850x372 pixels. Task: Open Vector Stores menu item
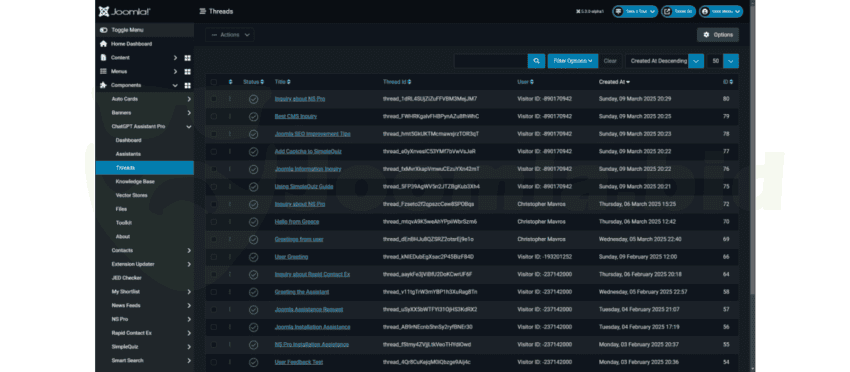(x=131, y=195)
